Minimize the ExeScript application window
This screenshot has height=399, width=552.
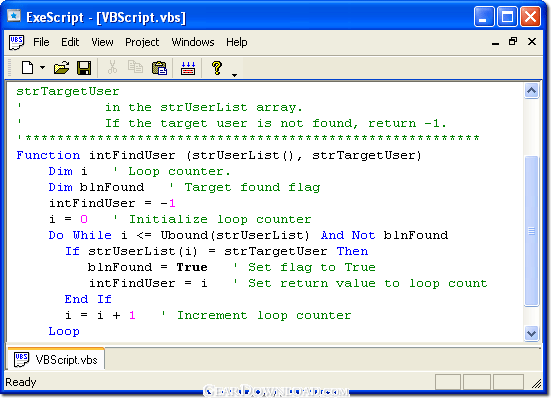(484, 17)
